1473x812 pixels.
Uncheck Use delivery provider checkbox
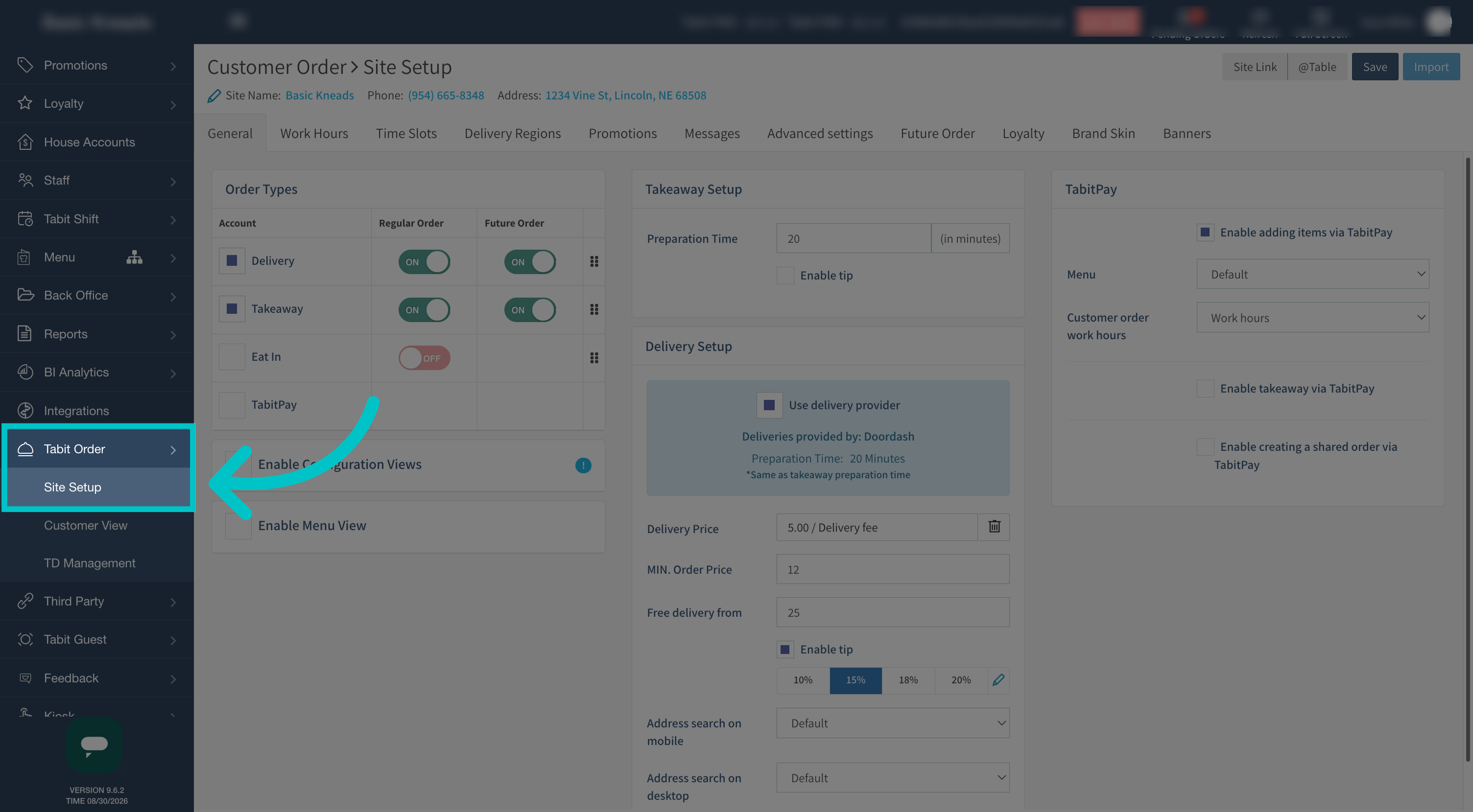(x=769, y=405)
